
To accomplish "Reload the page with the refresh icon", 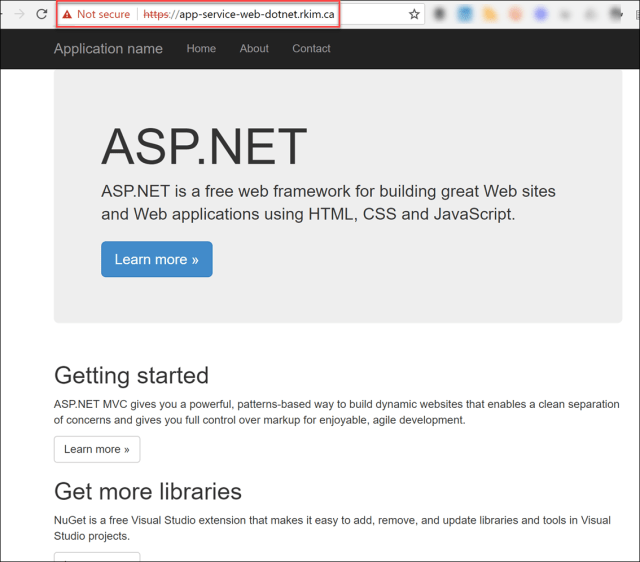I will tap(42, 14).
